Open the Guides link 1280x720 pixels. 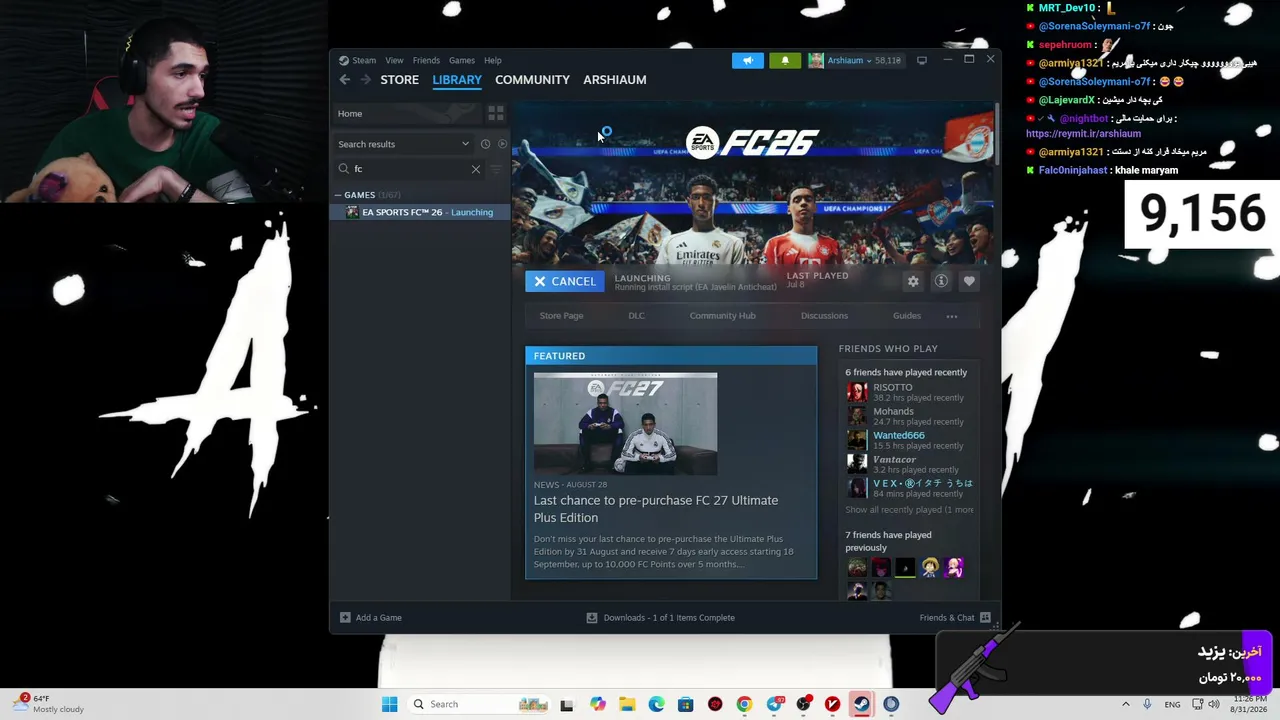click(x=907, y=316)
